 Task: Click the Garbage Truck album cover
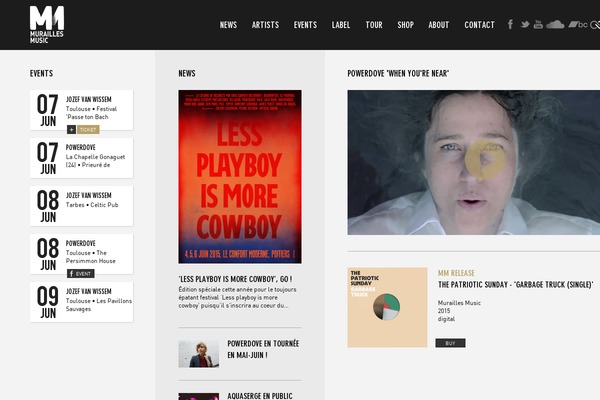click(x=387, y=307)
